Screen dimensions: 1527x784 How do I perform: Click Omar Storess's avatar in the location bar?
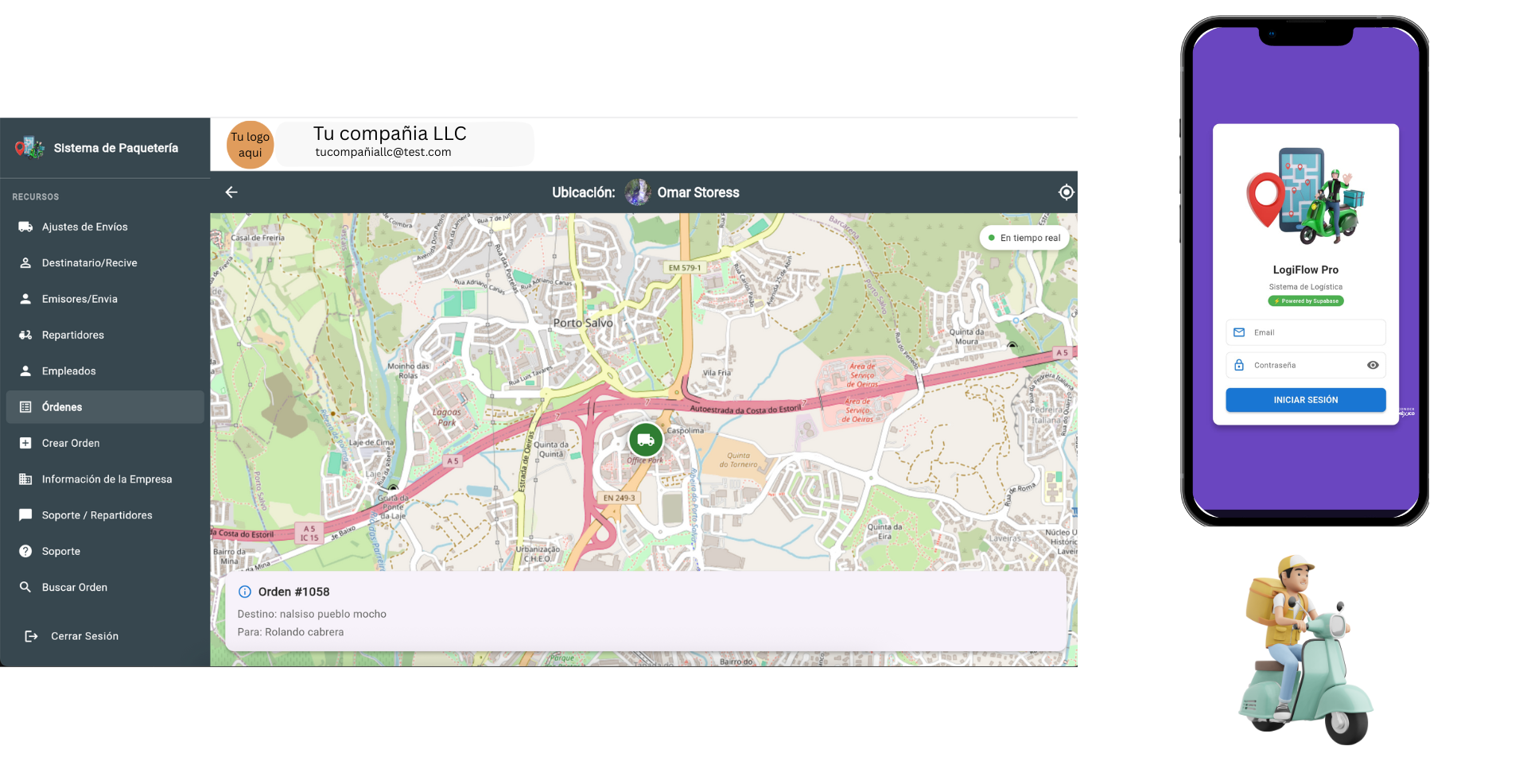click(x=638, y=192)
